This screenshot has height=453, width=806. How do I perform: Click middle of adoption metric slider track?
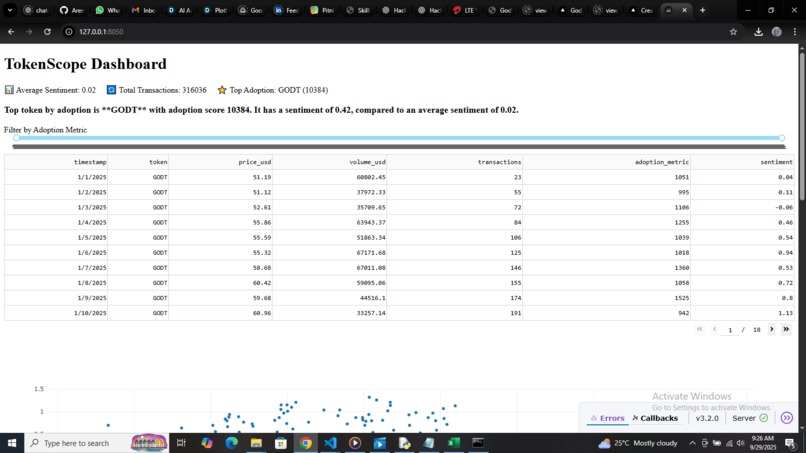(399, 138)
